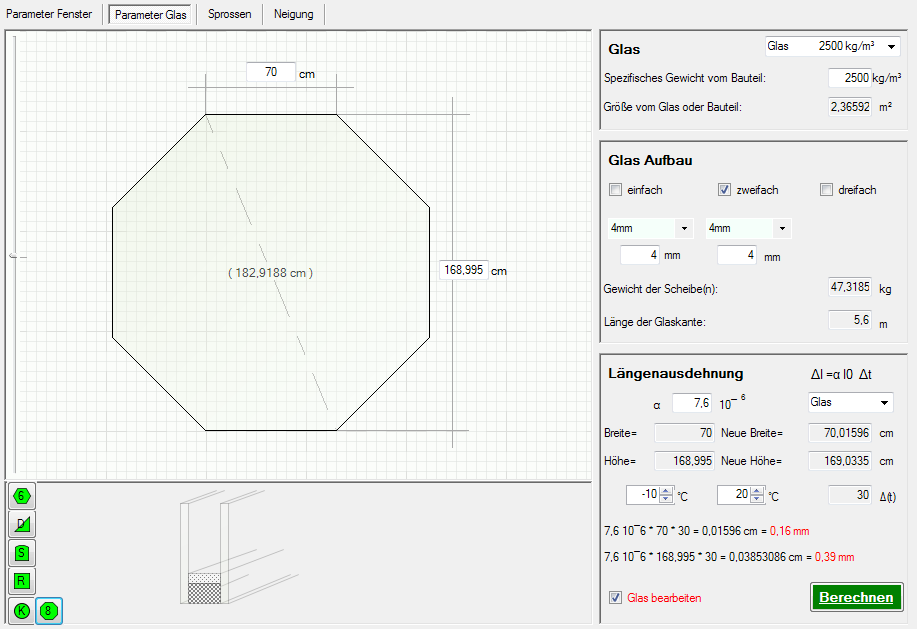Screen dimensions: 917x629
Task: Toggle the zweifach glazing checkbox
Action: pos(725,190)
